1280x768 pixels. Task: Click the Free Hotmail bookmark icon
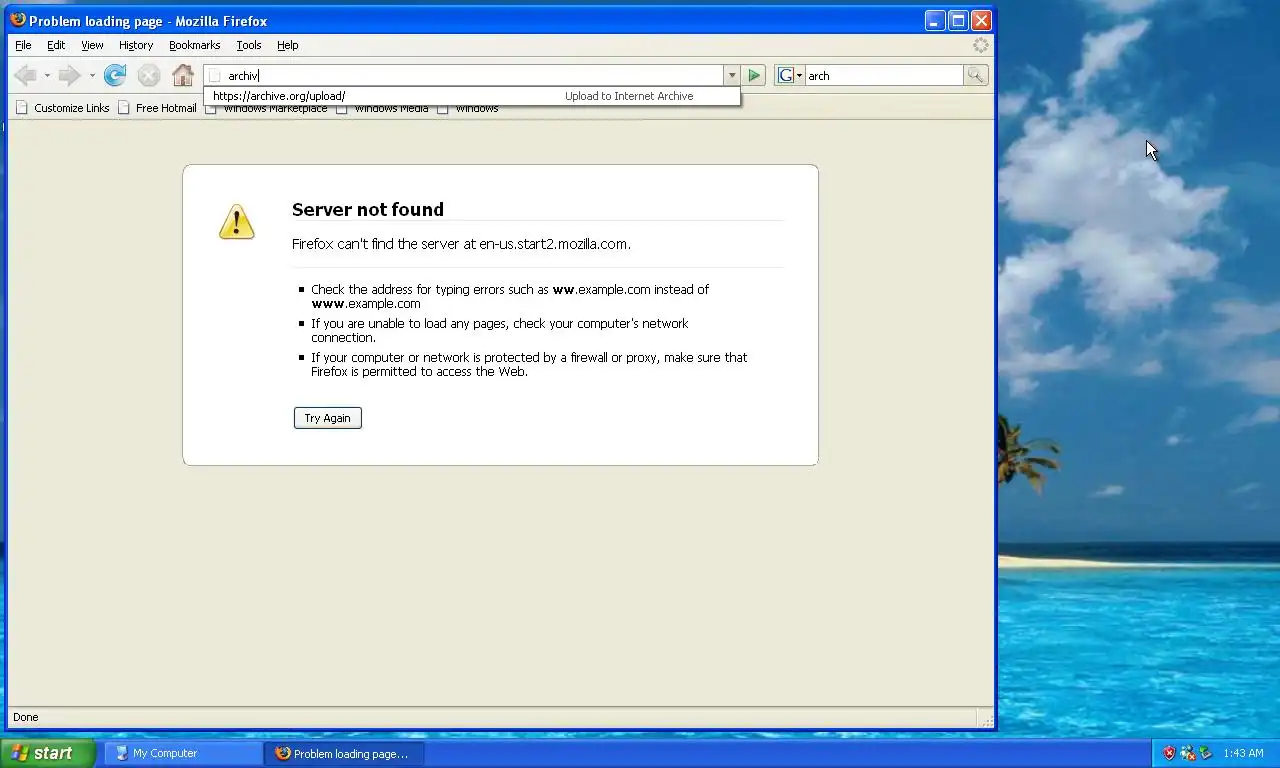(x=124, y=108)
